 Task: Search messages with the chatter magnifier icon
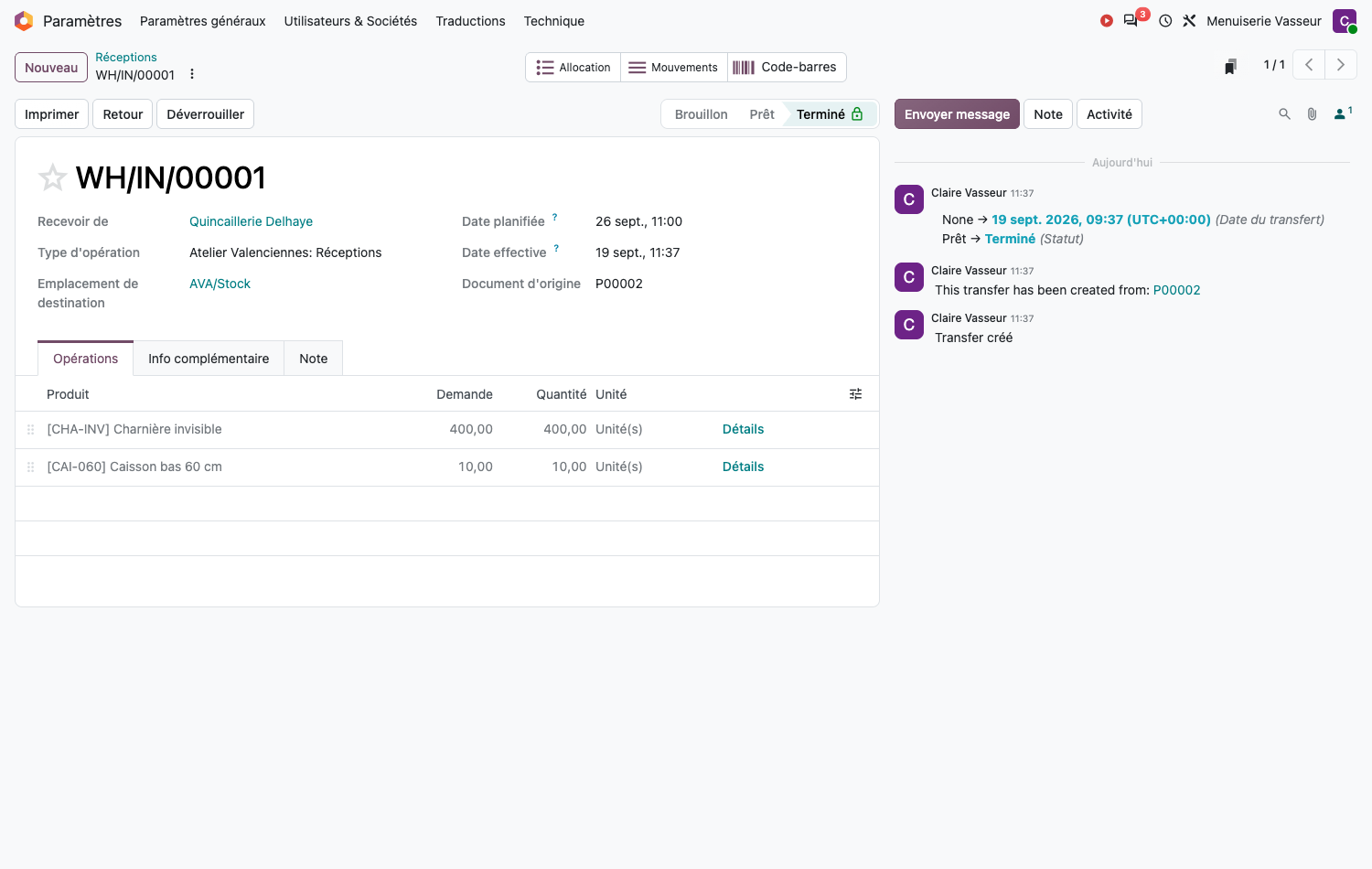1284,114
